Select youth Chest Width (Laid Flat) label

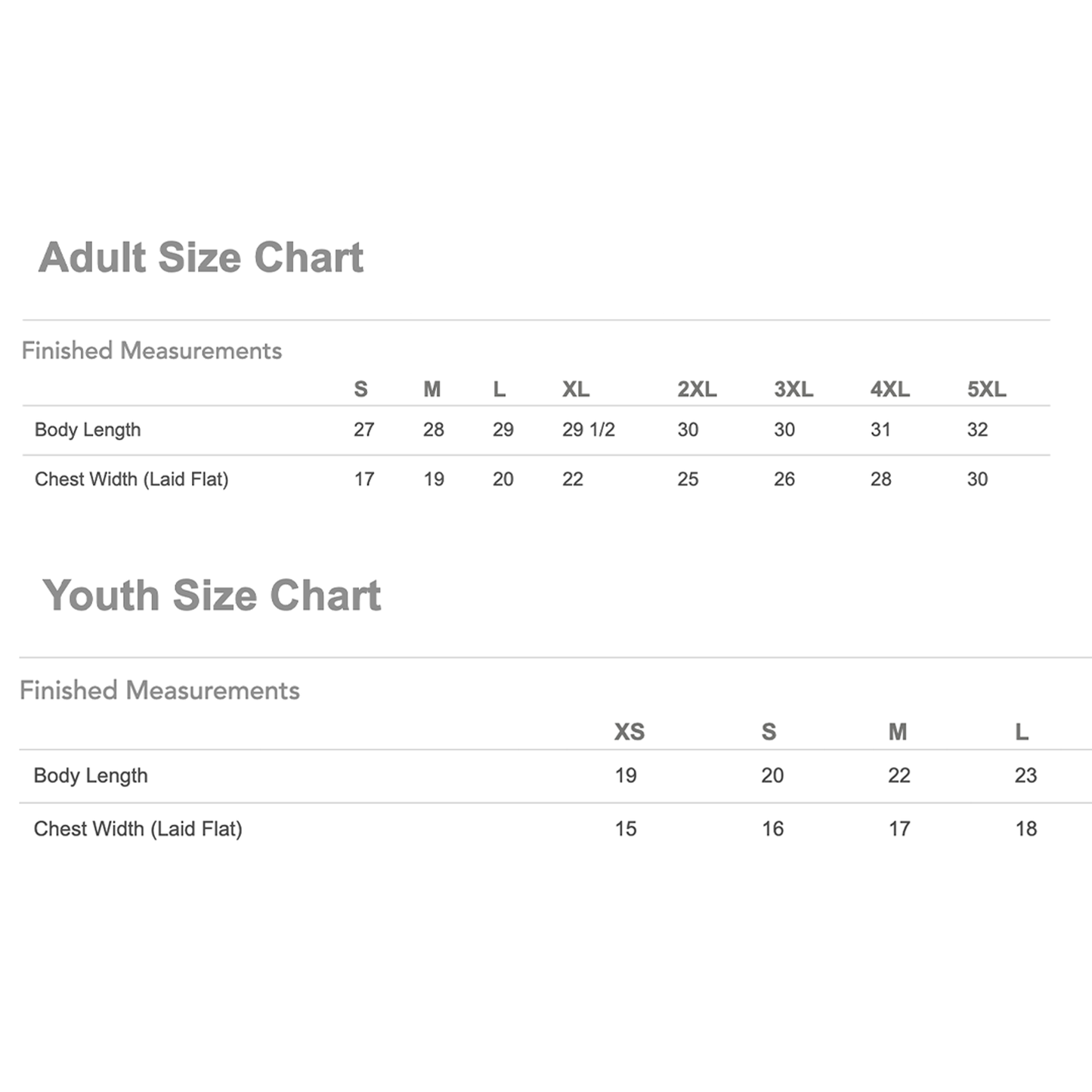point(138,829)
